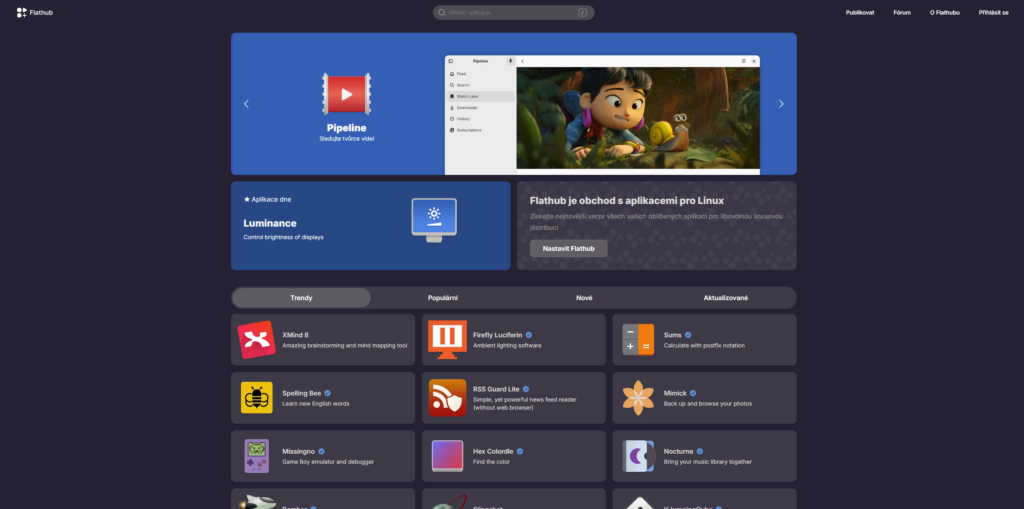The image size is (1024, 509).
Task: Open the Mimick flower icon
Action: (638, 398)
